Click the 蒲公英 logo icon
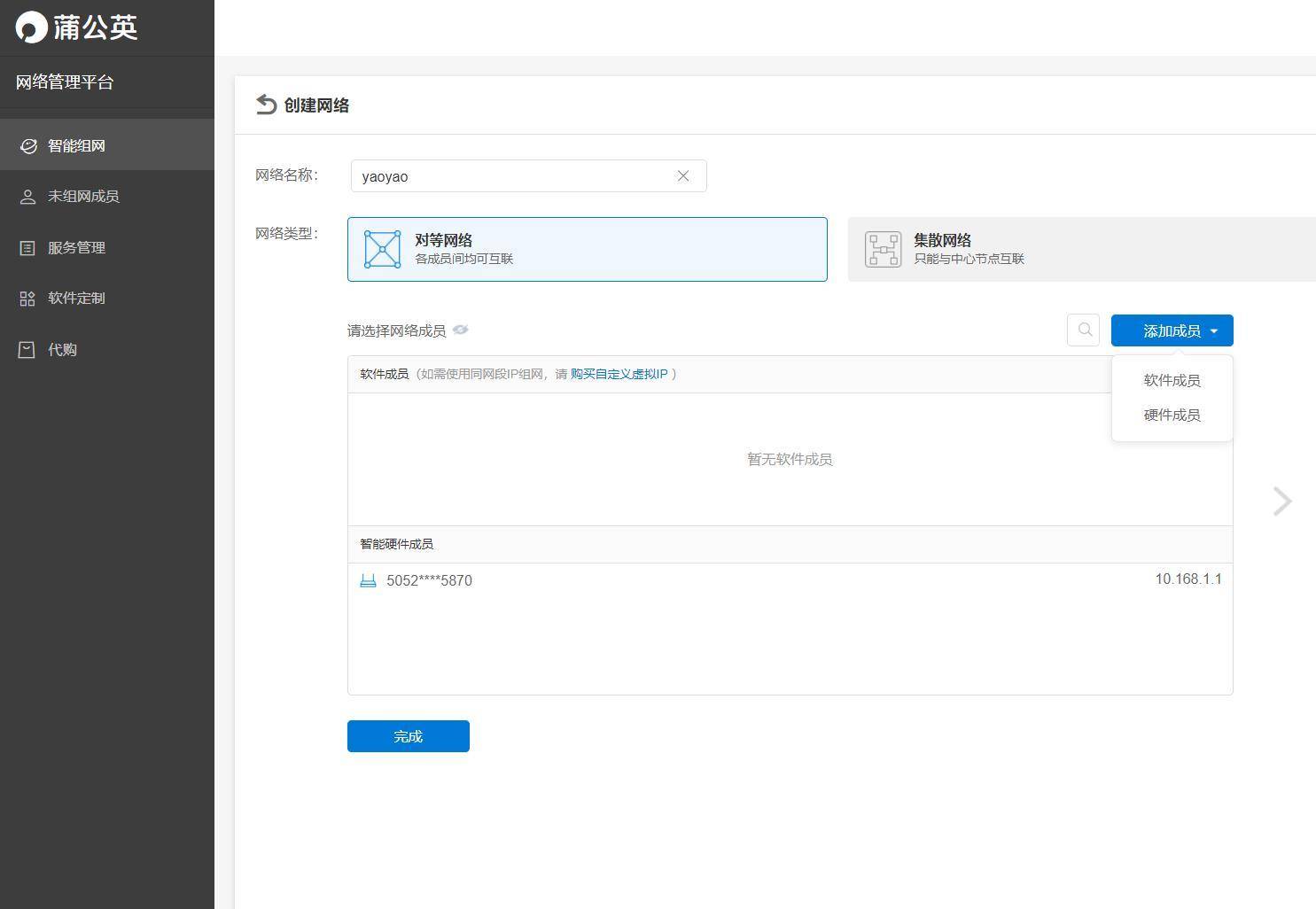1316x909 pixels. (x=31, y=27)
